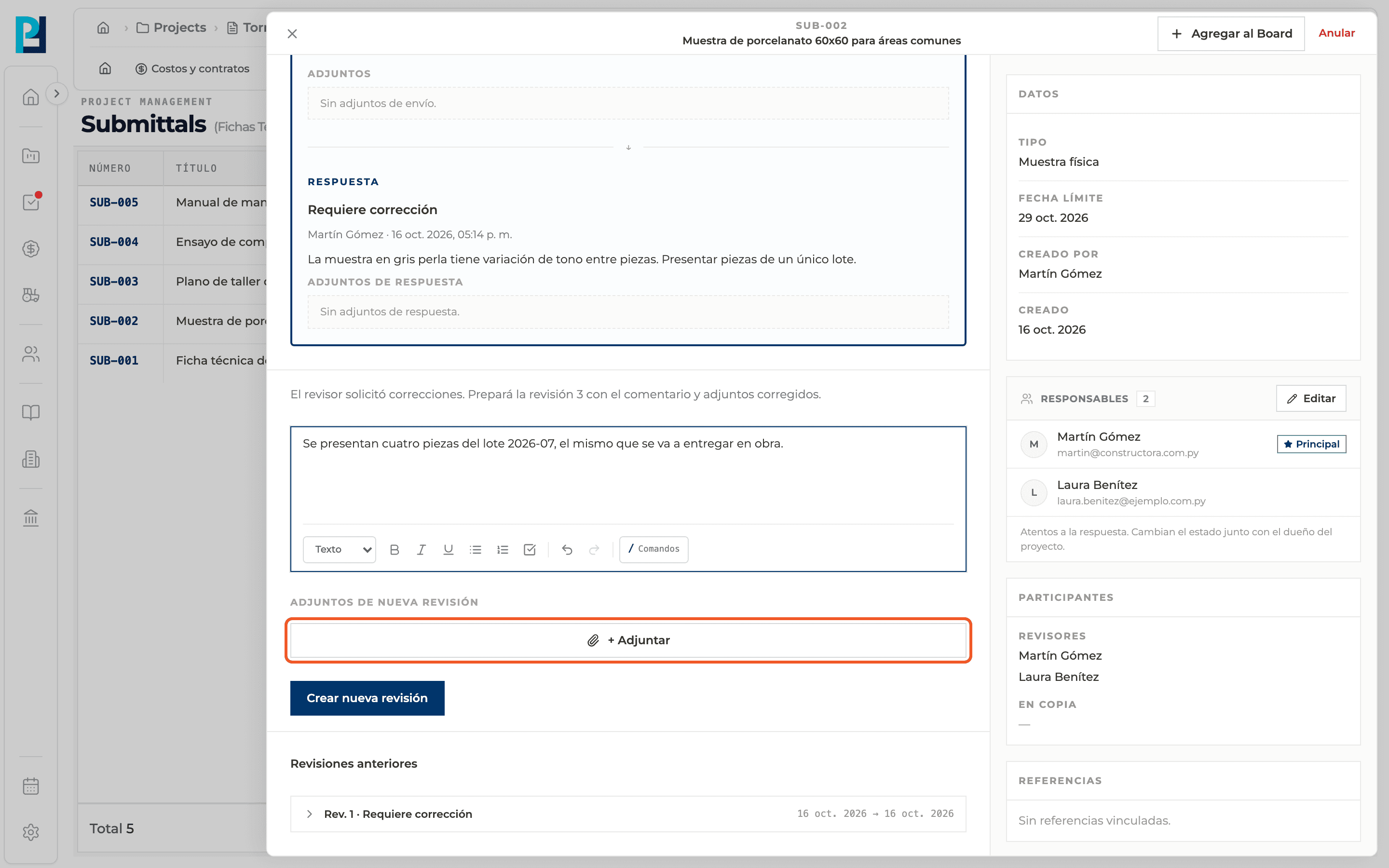
Task: Open the tasks icon with red badge
Action: (x=31, y=202)
